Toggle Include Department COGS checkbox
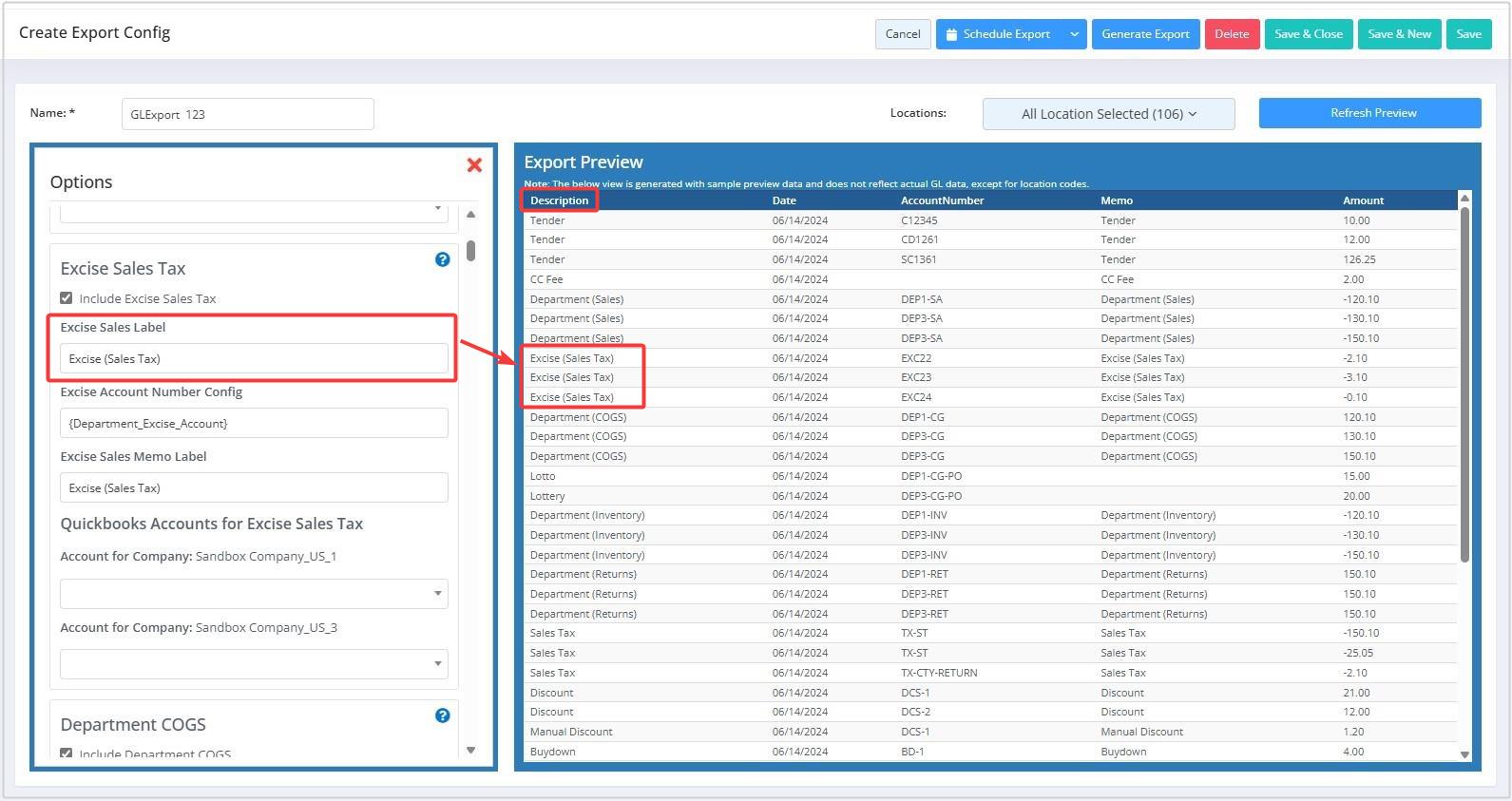This screenshot has height=801, width=1512. [x=67, y=753]
